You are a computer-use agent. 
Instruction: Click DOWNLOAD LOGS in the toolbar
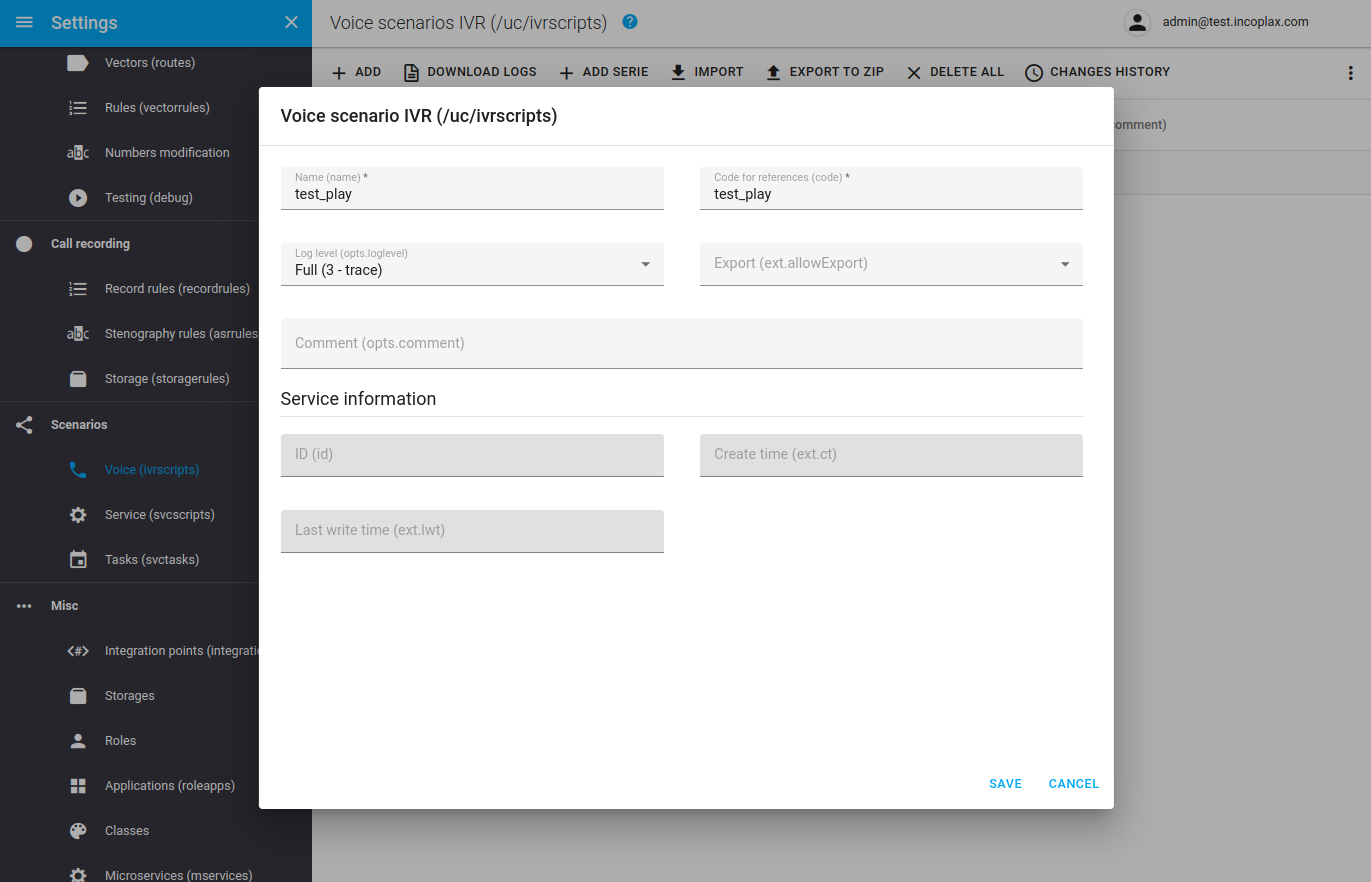(470, 72)
